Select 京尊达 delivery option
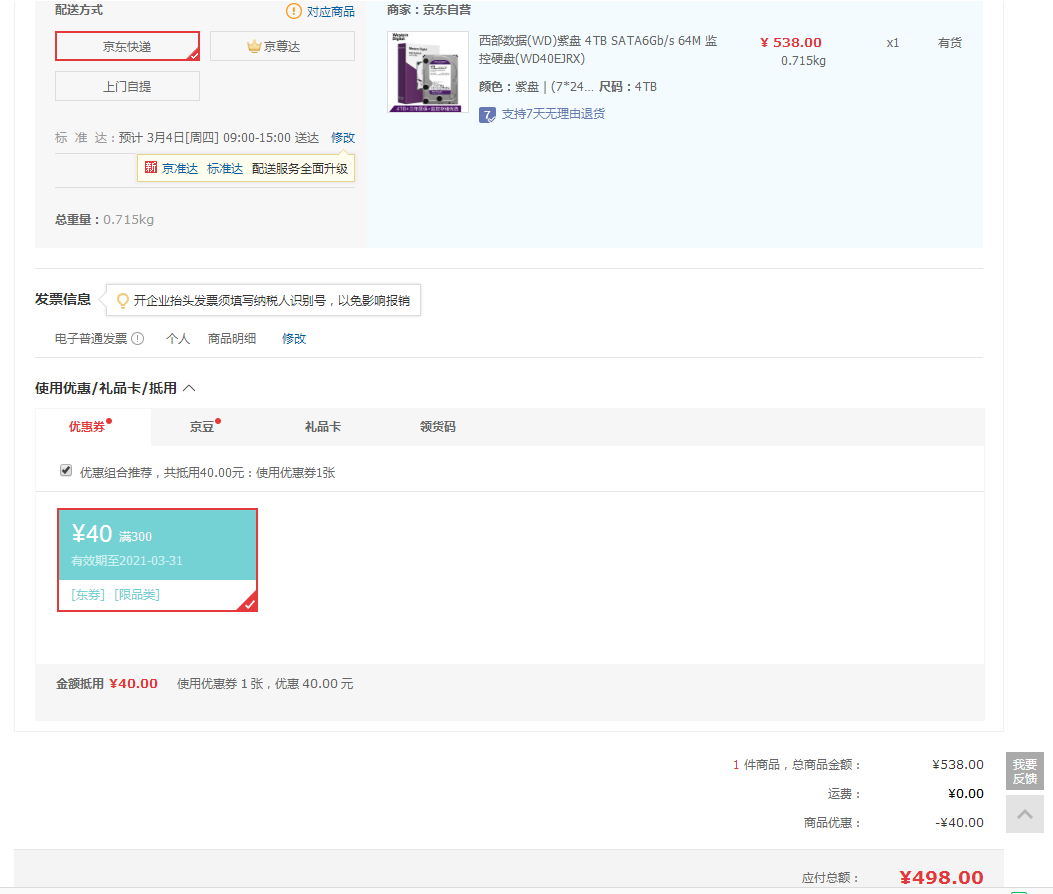This screenshot has width=1053, height=894. (282, 46)
